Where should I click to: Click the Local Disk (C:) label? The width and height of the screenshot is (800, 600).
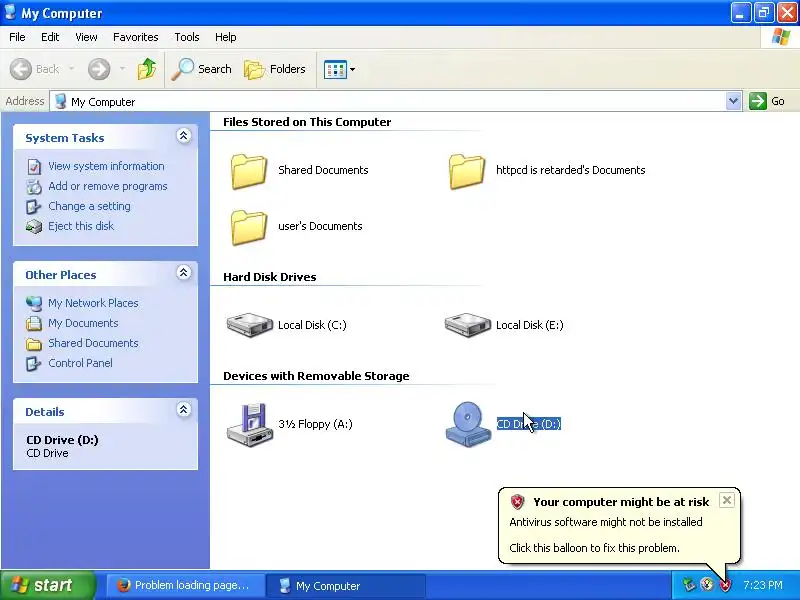click(x=312, y=325)
